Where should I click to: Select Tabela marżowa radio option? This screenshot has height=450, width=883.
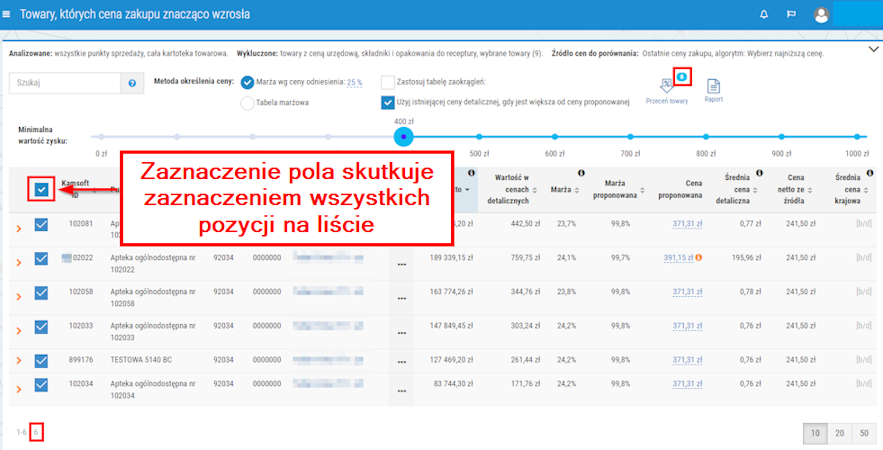247,102
